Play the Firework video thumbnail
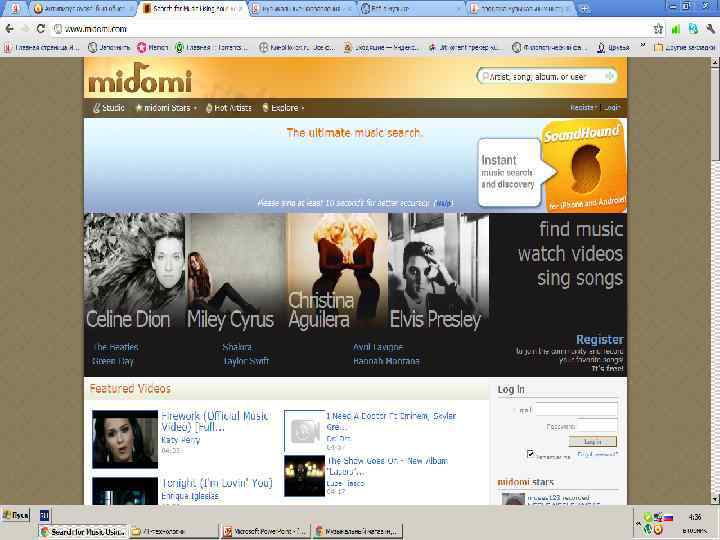 point(125,439)
